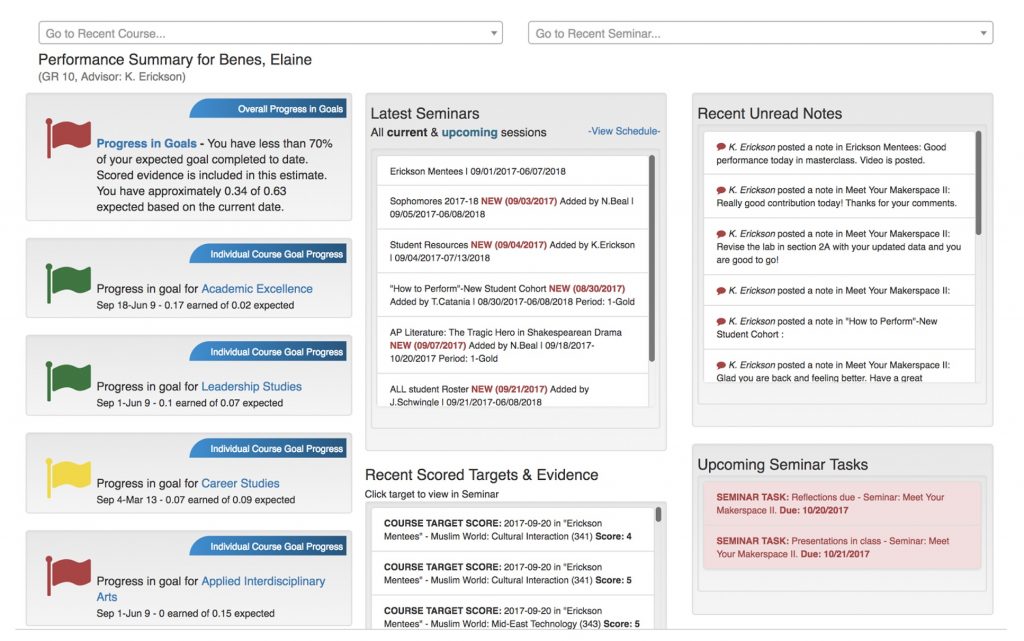Click comment icon on the empty Makerspace II note
Viewport: 1024px width, 641px height.
click(721, 290)
